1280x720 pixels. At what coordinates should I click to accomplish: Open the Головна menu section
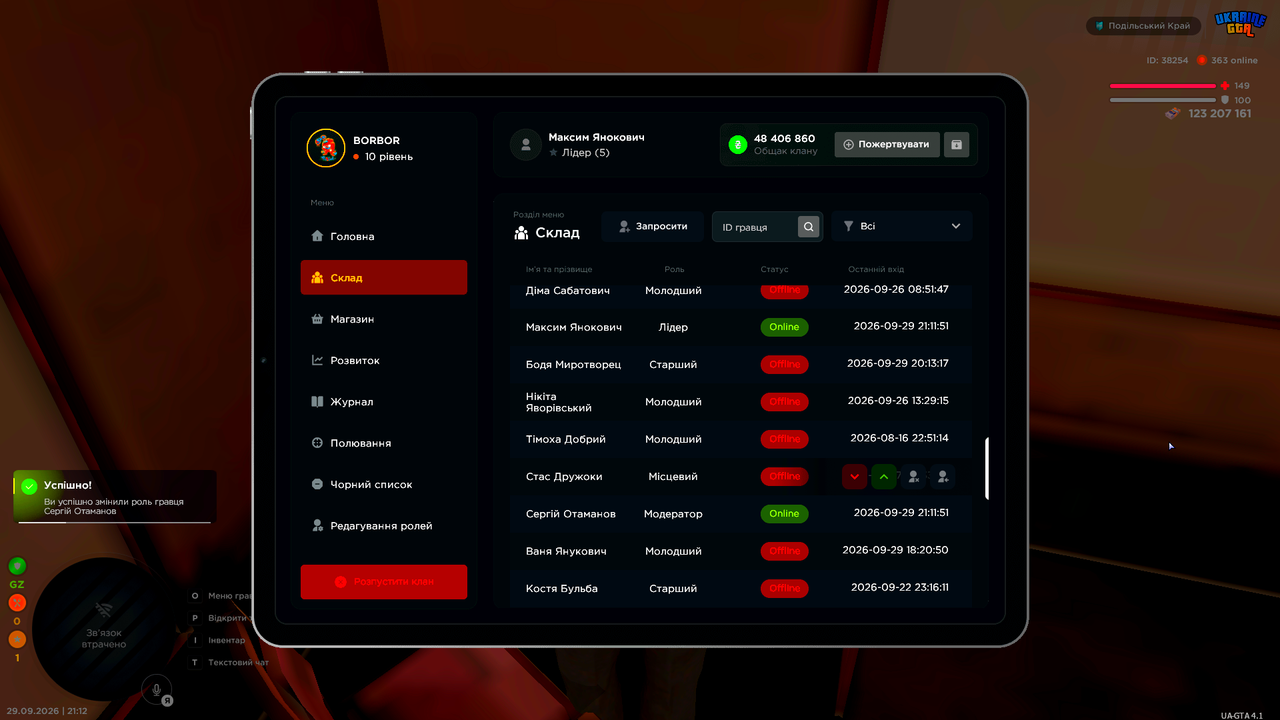click(384, 236)
